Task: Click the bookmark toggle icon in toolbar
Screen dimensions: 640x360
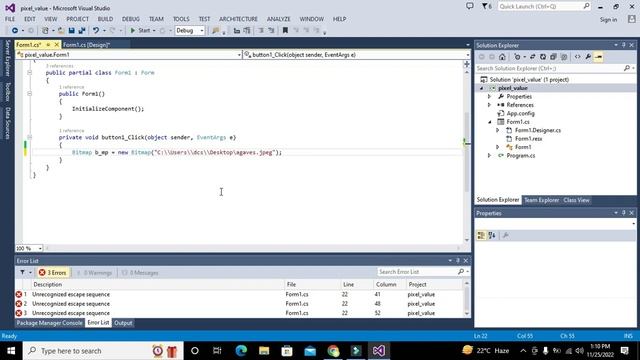Action: click(x=285, y=31)
